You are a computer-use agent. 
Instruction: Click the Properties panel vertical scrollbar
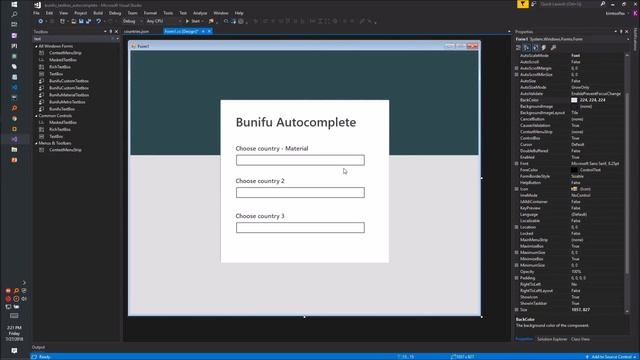[x=627, y=182]
